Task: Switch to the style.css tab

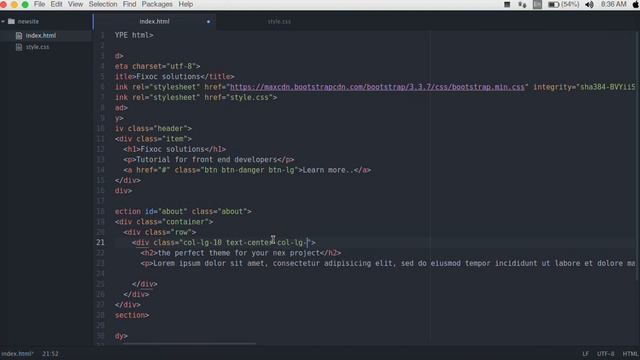Action: (279, 21)
